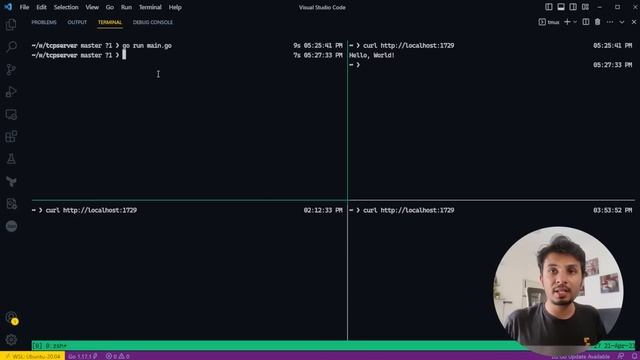Open the Testing flask icon view
This screenshot has height=360, width=640.
click(x=11, y=159)
